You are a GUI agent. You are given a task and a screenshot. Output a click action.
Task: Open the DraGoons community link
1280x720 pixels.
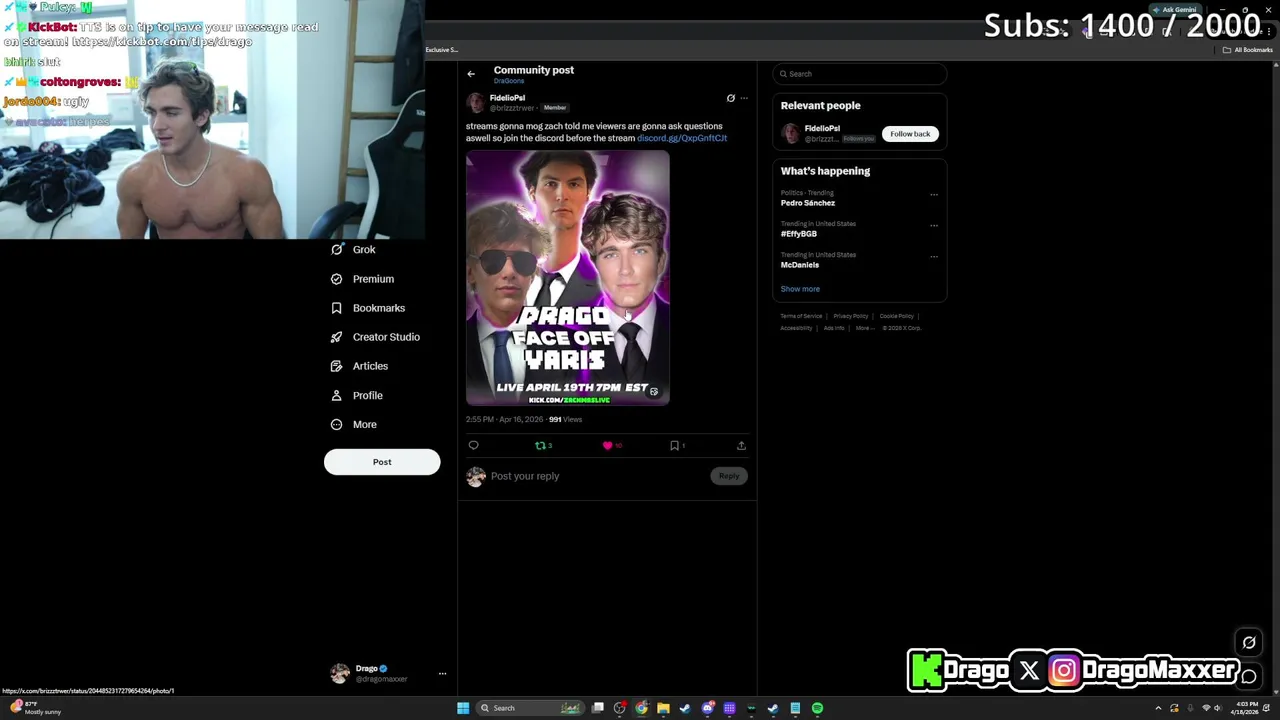508,81
